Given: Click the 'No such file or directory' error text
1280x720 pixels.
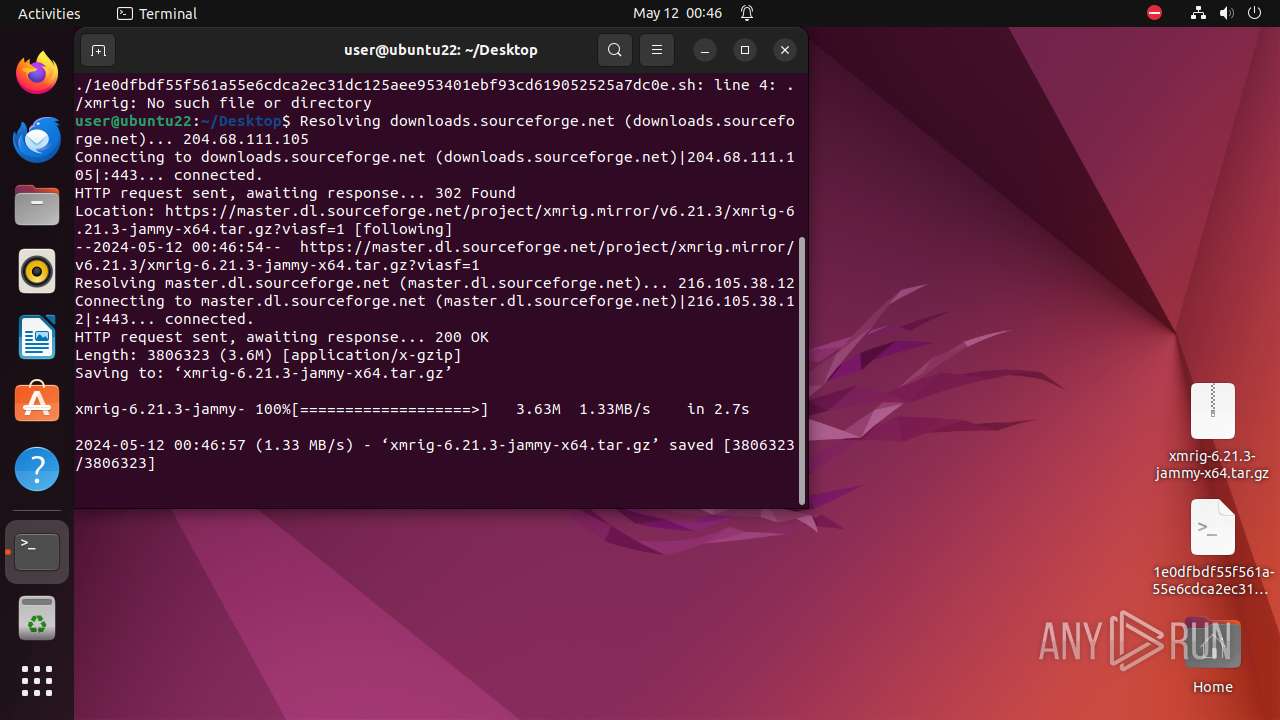Looking at the screenshot, I should pyautogui.click(x=259, y=103).
